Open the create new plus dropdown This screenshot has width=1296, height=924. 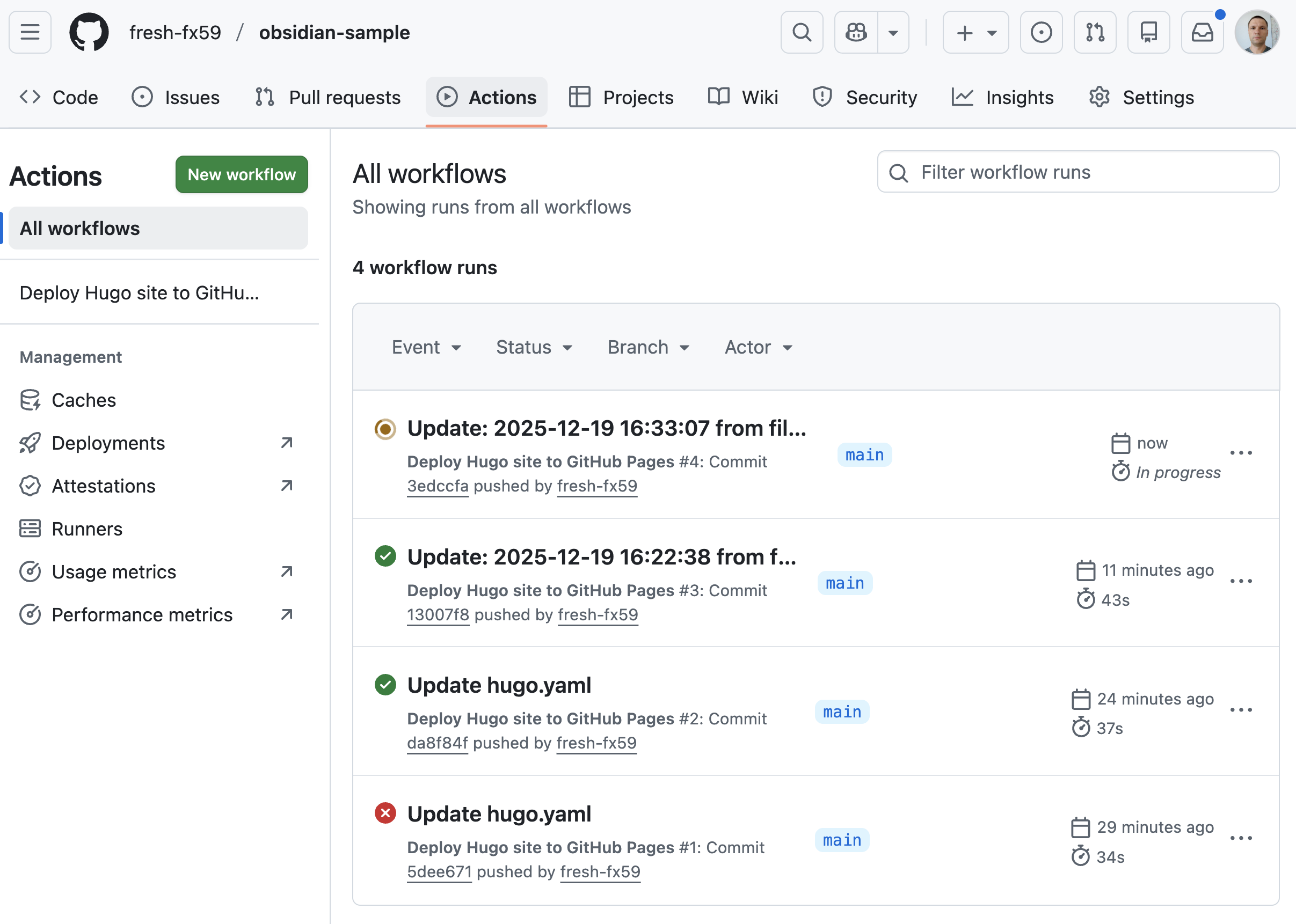pyautogui.click(x=975, y=32)
